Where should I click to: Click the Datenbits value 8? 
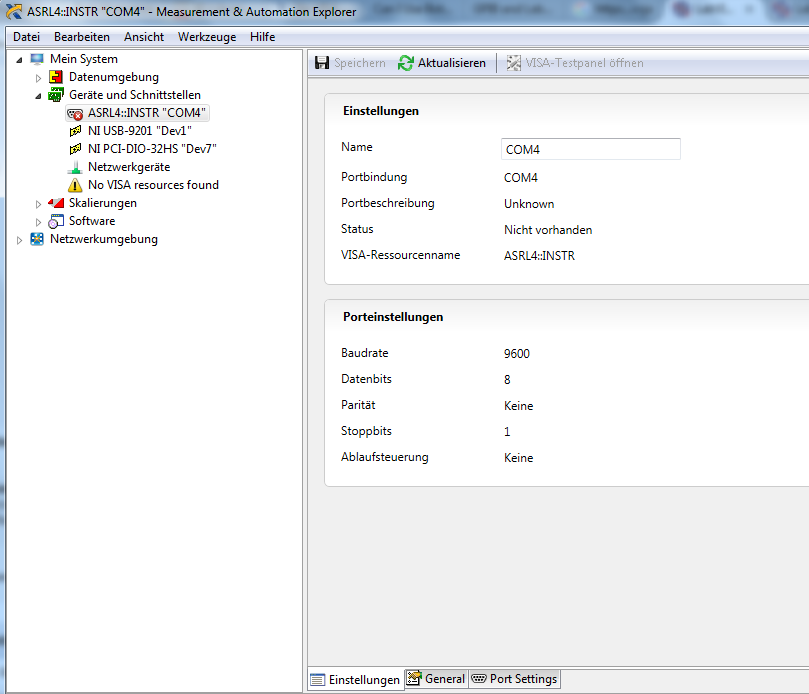click(x=507, y=380)
